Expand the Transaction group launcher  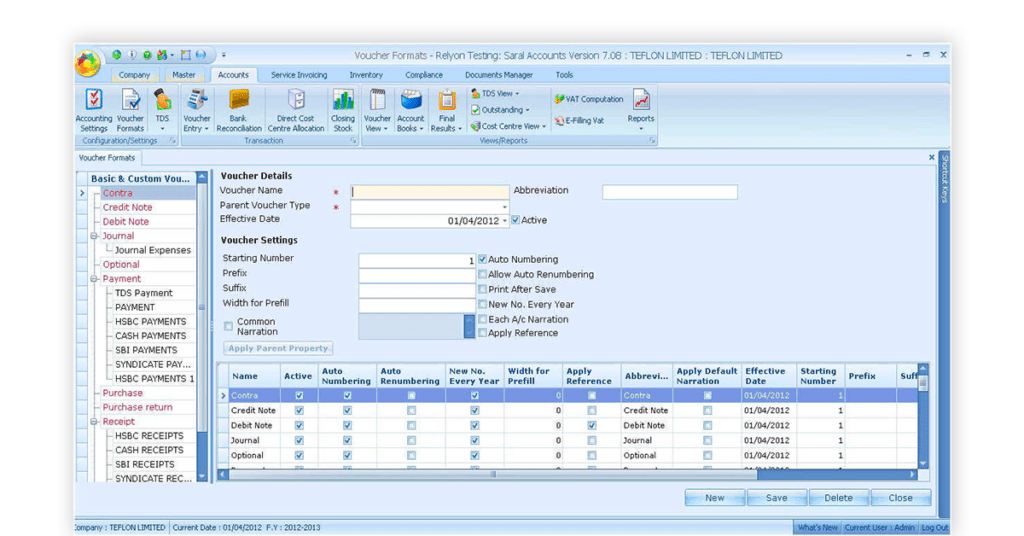(x=353, y=140)
